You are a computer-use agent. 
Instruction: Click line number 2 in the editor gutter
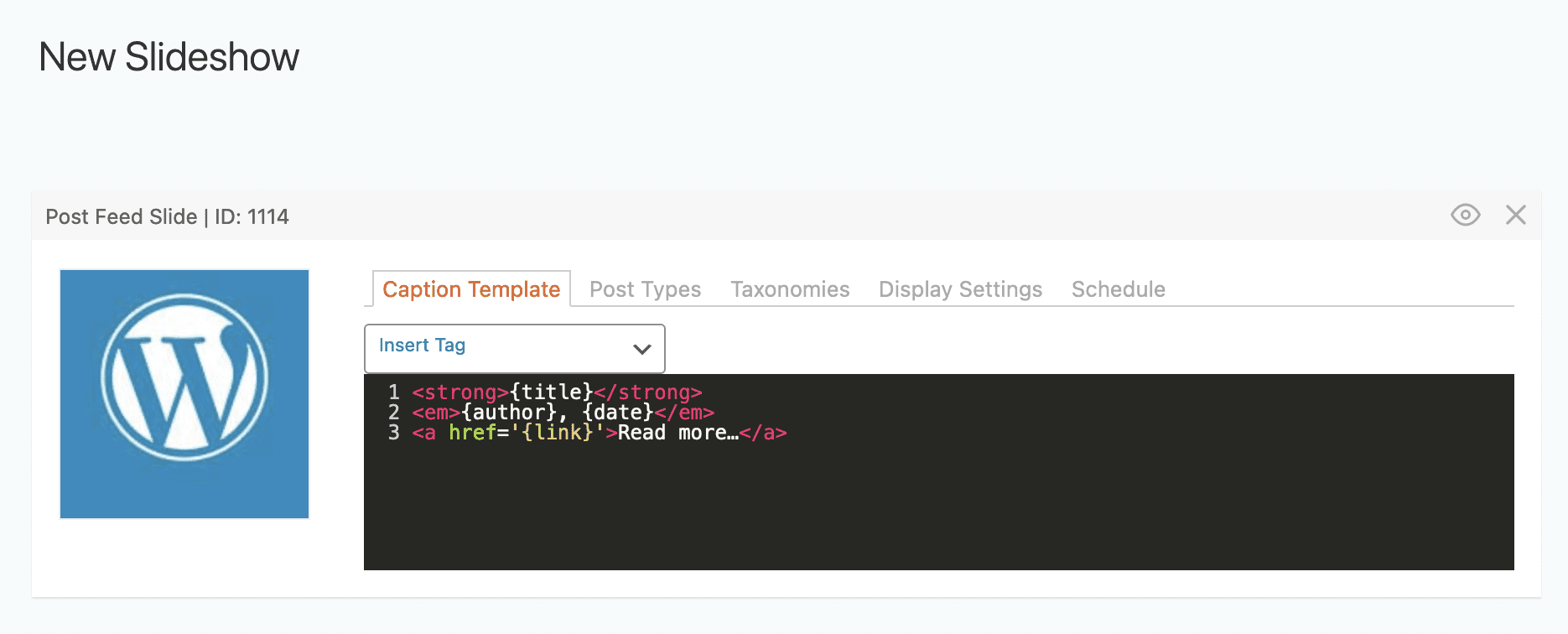(393, 413)
